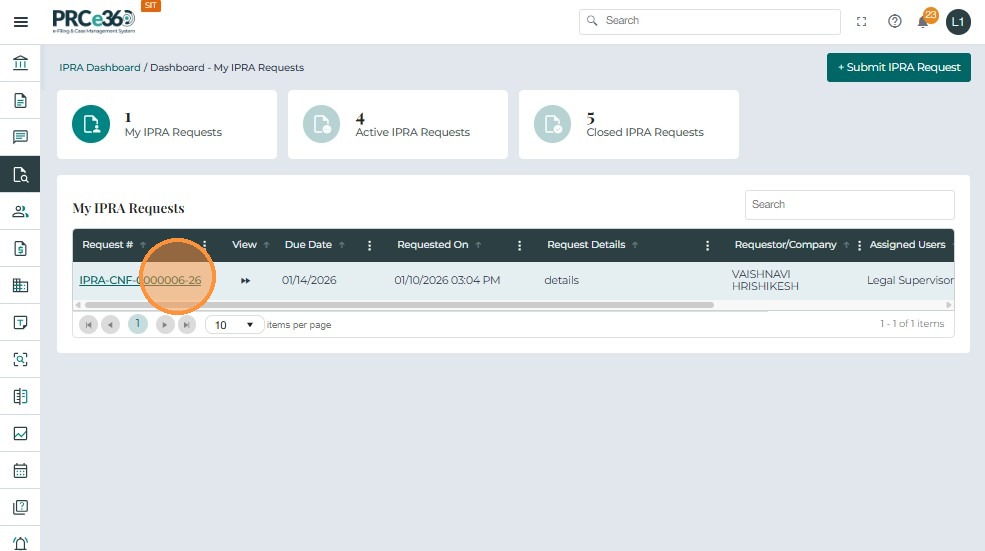Viewport: 985px width, 551px height.
Task: Open the chat messages sidebar icon
Action: 20,137
